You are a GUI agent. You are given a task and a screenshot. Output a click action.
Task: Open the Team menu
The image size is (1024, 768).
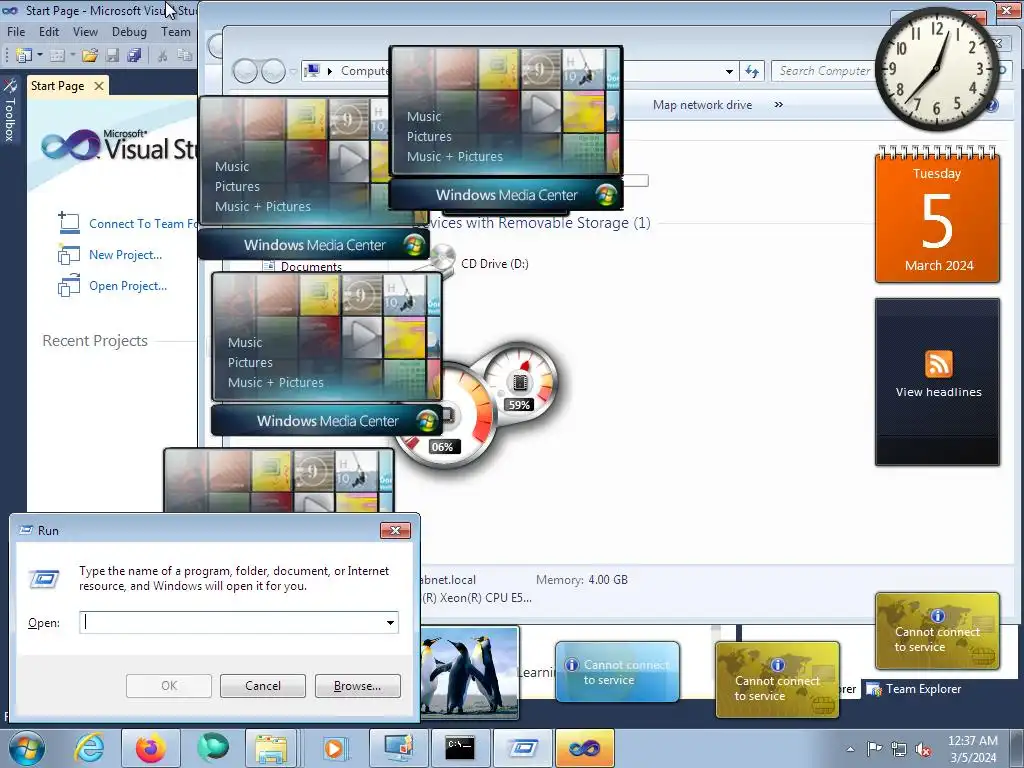[x=176, y=31]
